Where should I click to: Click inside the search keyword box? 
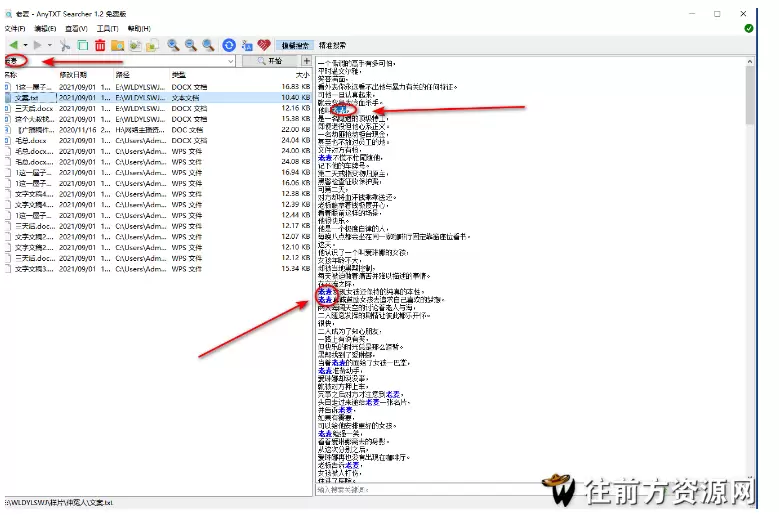(115, 61)
